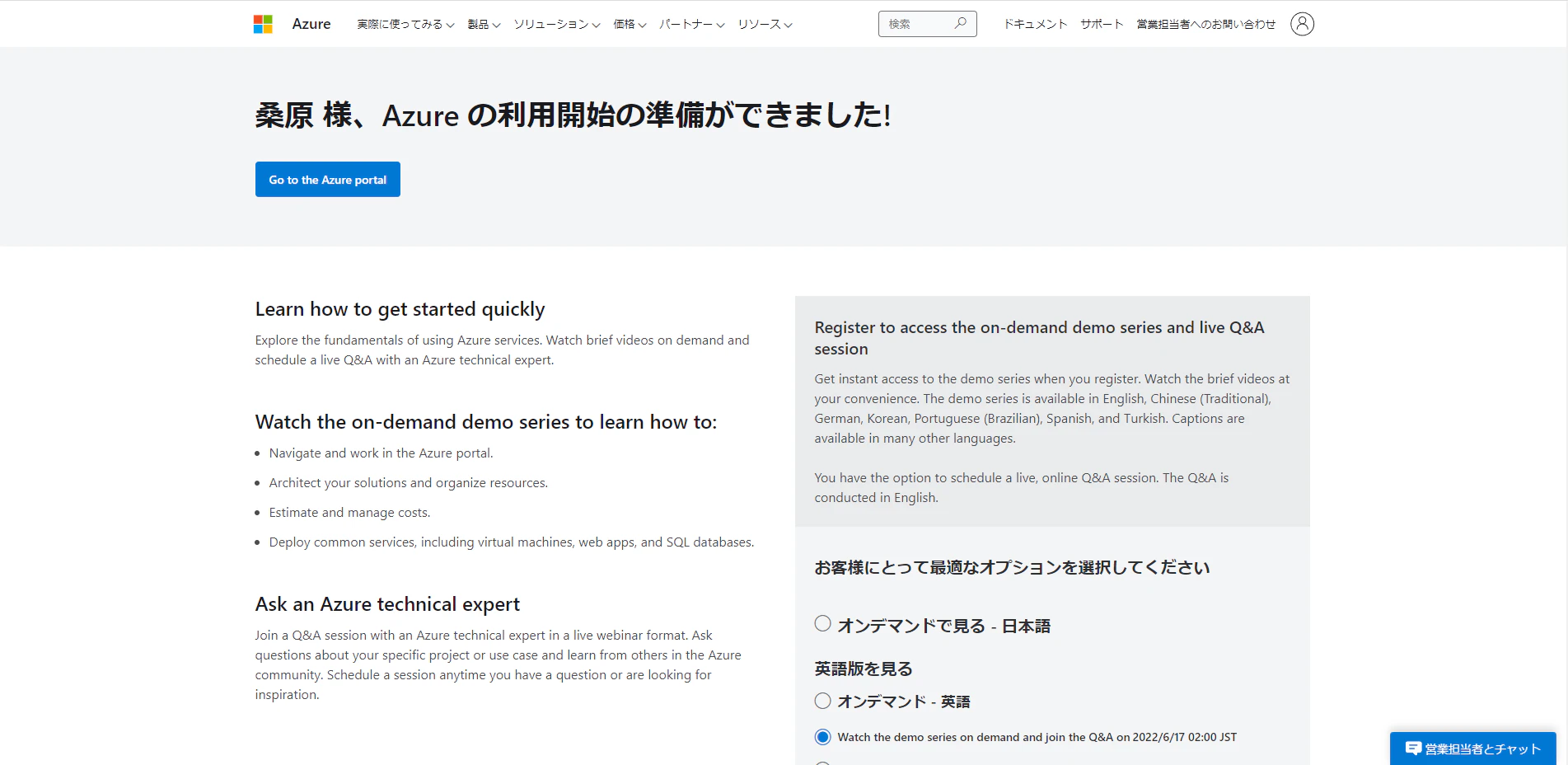Open the ドキュメント link

tap(1035, 24)
